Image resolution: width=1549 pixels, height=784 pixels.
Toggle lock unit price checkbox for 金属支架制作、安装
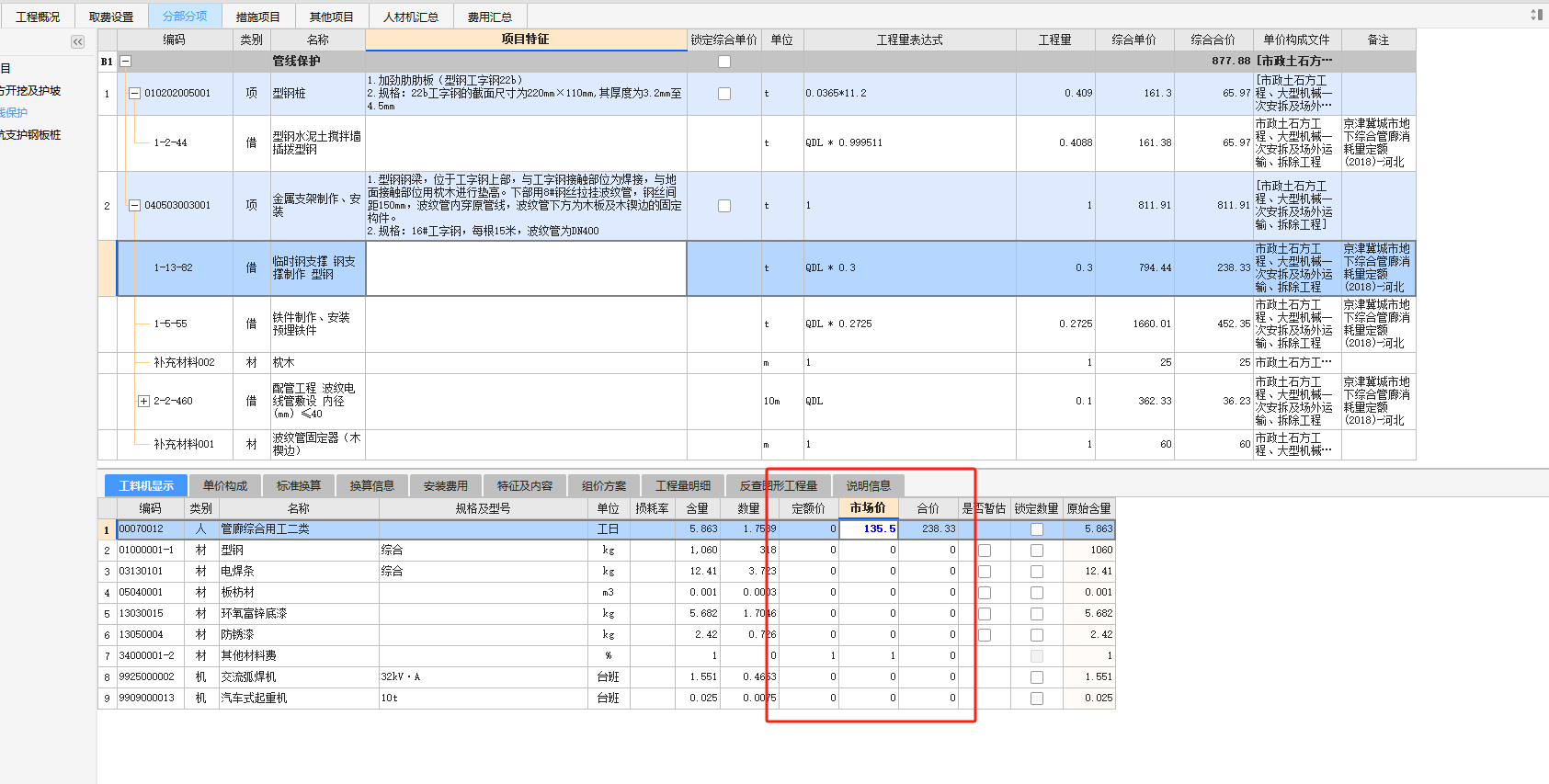coord(724,206)
